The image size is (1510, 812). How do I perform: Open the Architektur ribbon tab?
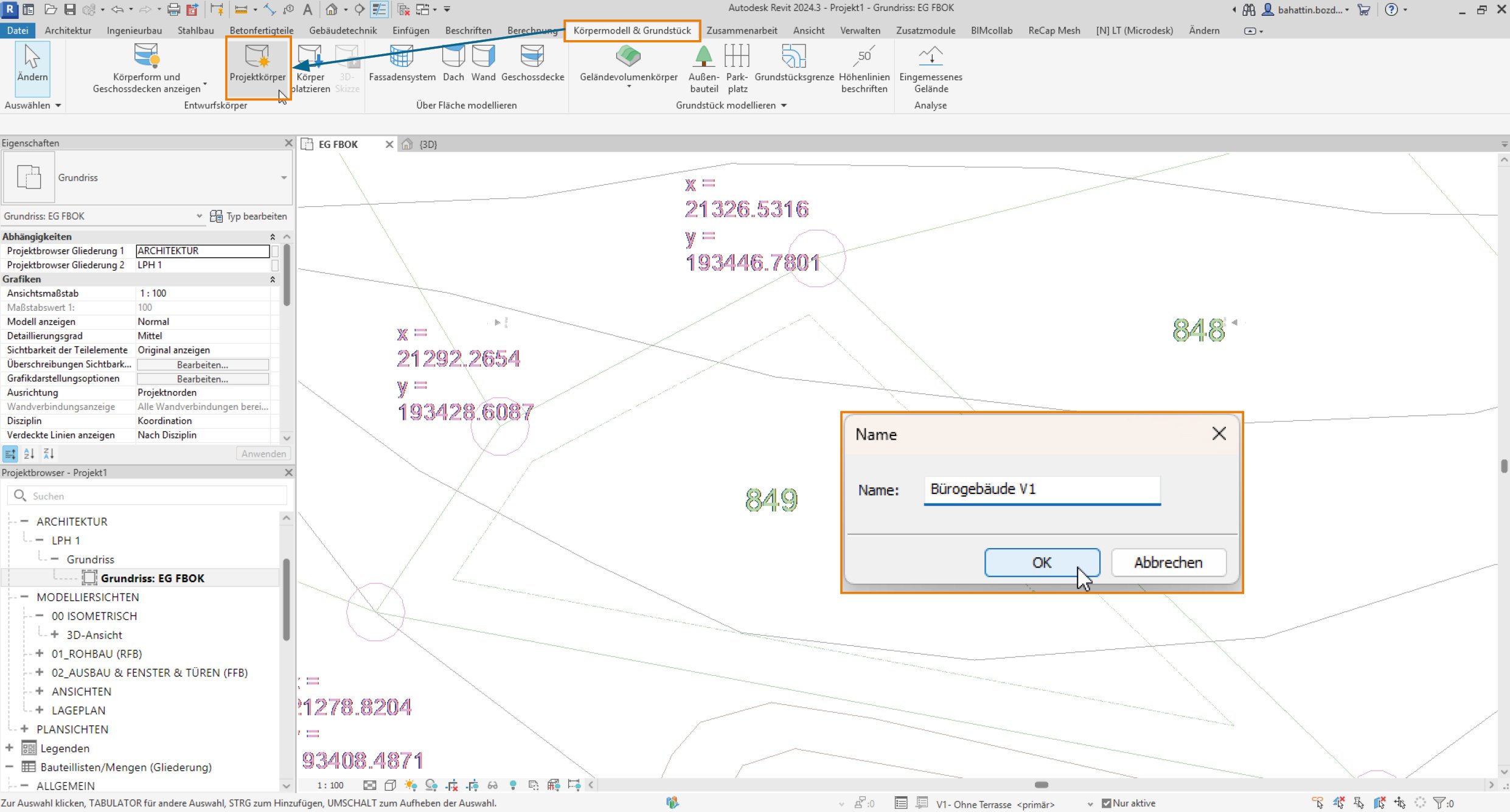click(x=68, y=30)
